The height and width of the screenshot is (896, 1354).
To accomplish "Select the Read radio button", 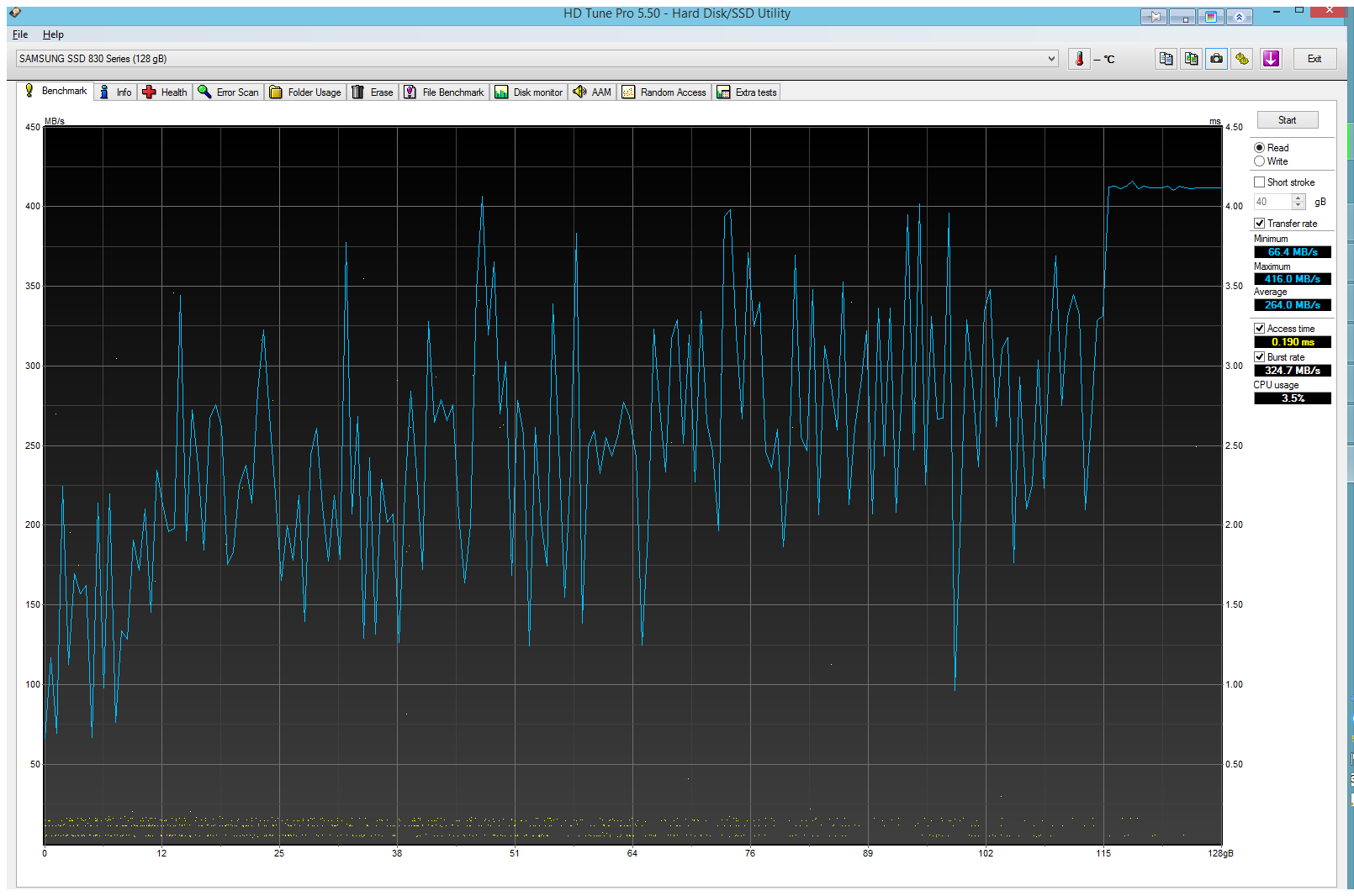I will click(1259, 148).
